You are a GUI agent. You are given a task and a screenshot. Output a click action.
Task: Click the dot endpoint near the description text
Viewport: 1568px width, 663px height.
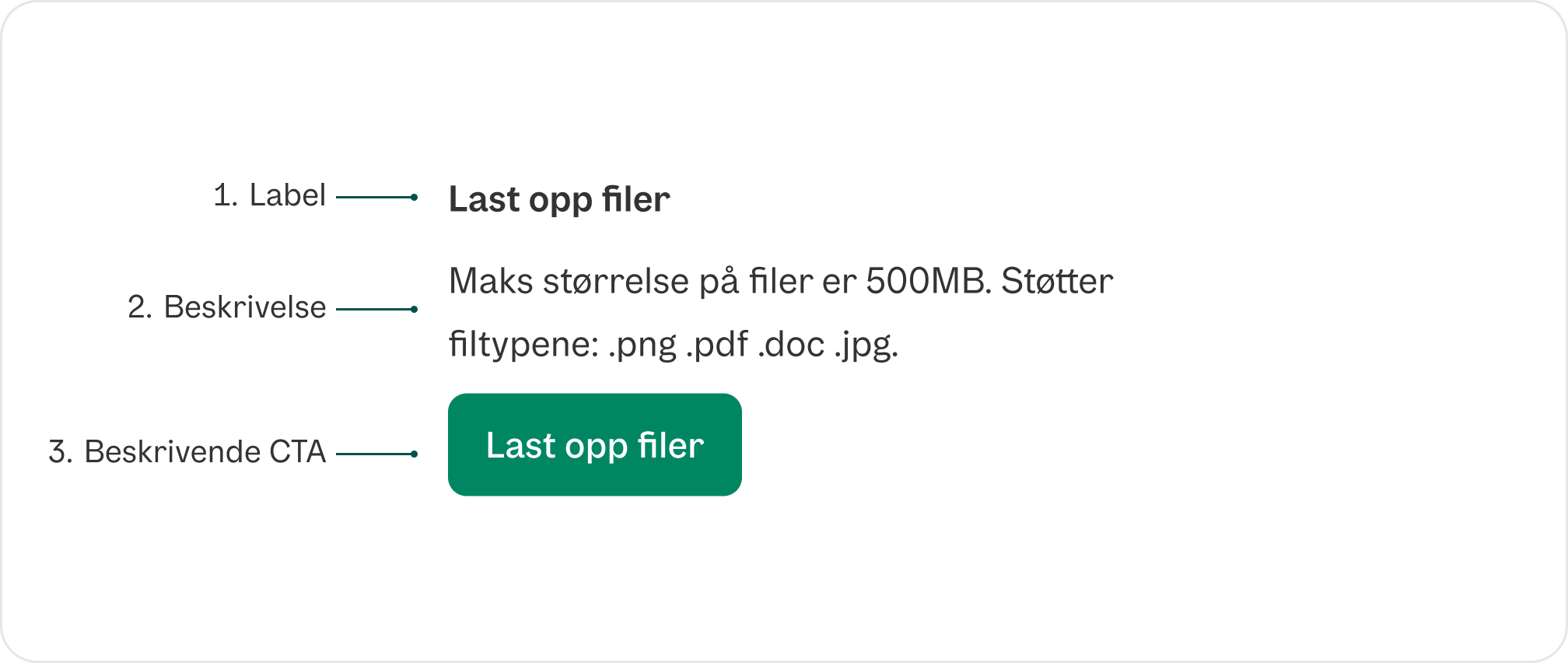click(415, 308)
